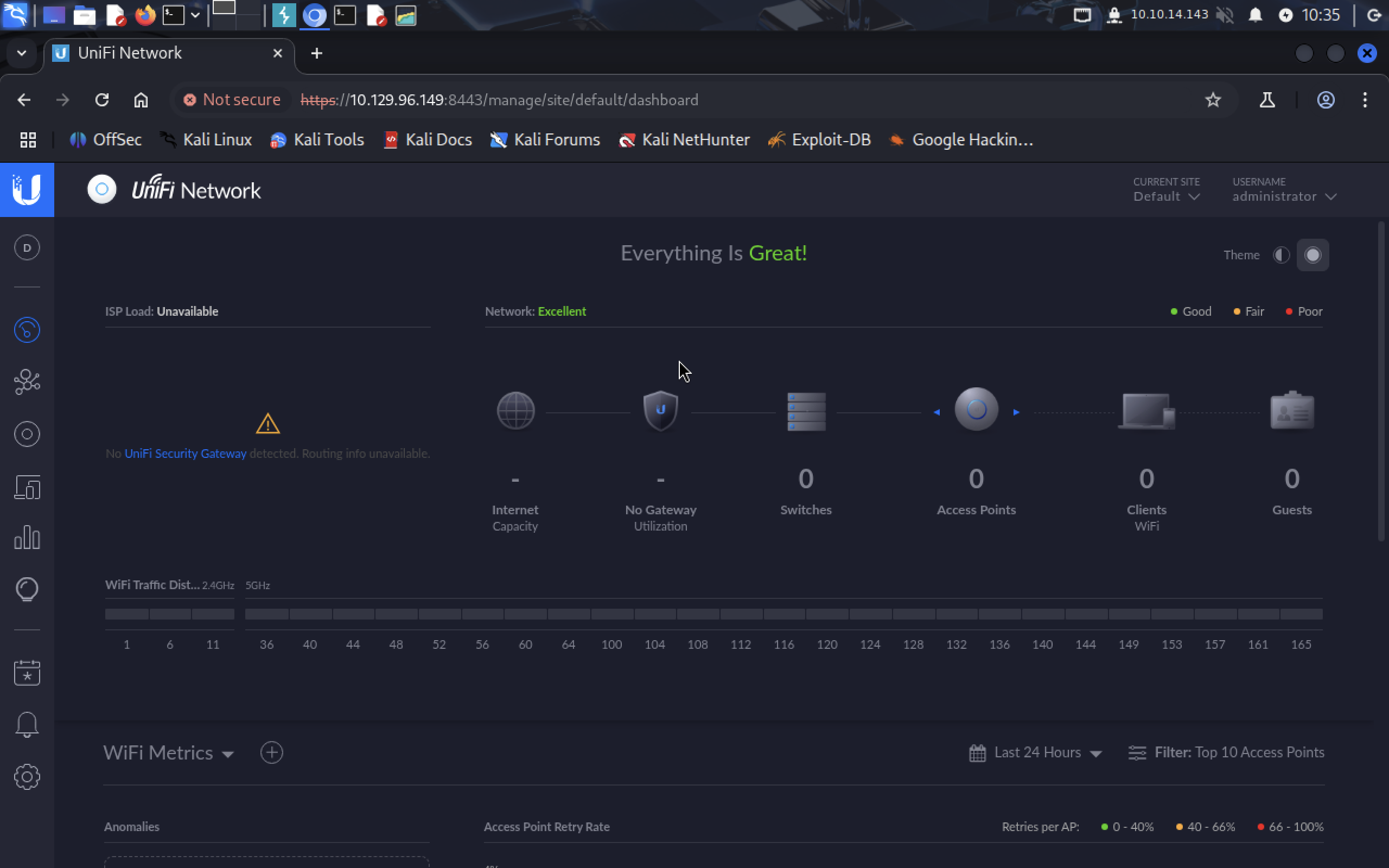This screenshot has width=1389, height=868.
Task: Open the Insights bar-chart sidebar icon
Action: coord(27,538)
